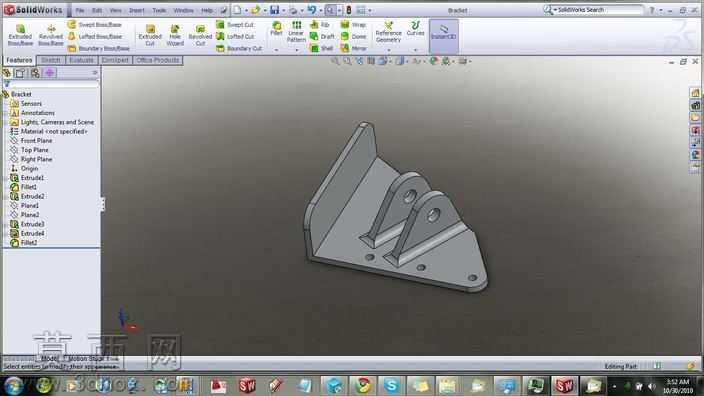Choose Lofted Boss/Base feature
Viewport: 704px width, 396px height.
click(x=95, y=36)
